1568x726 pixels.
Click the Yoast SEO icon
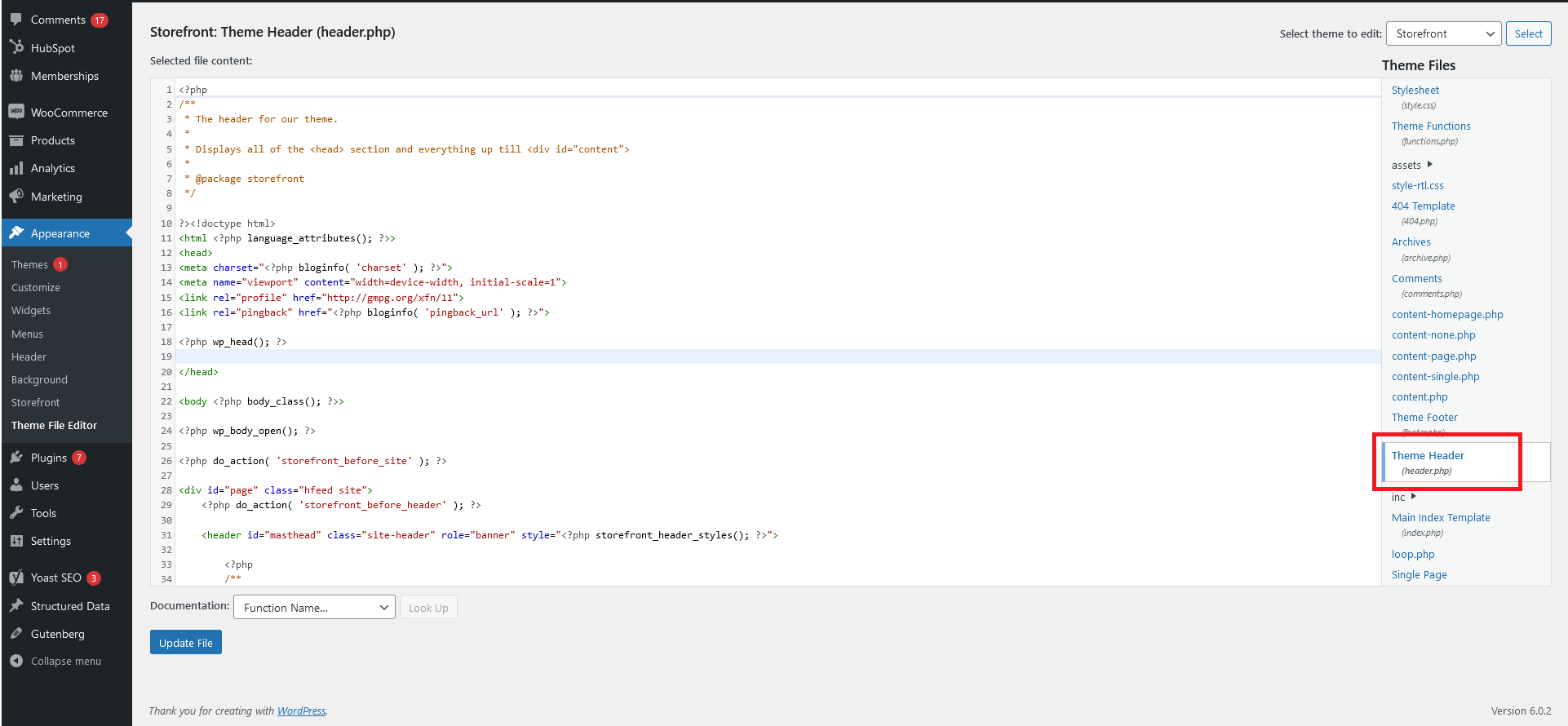(16, 578)
